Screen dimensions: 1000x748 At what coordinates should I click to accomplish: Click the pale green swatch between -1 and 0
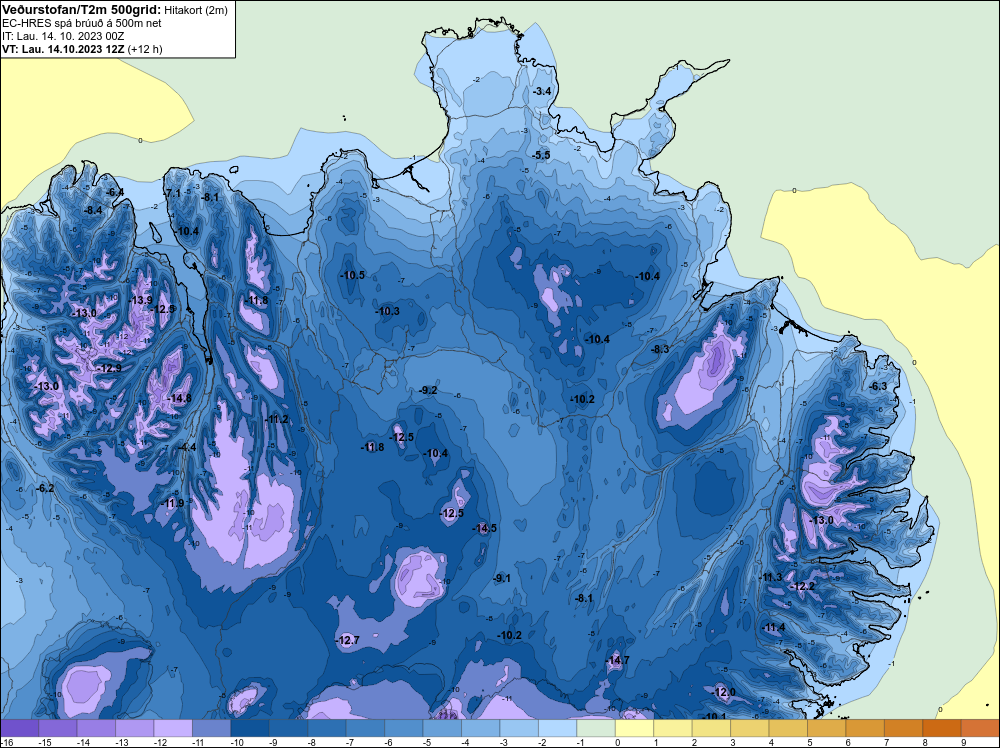click(596, 728)
